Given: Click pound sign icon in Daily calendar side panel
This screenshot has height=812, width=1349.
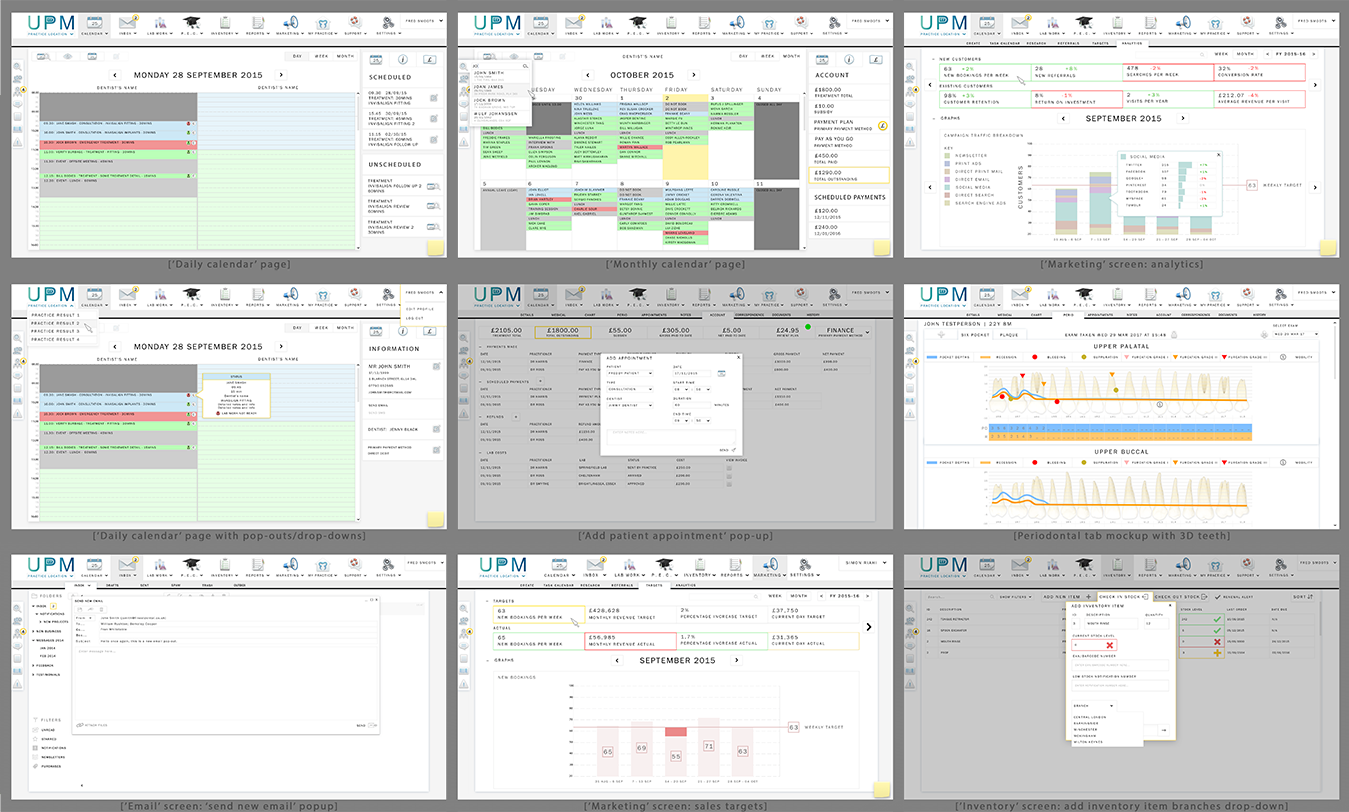Looking at the screenshot, I should 430,59.
